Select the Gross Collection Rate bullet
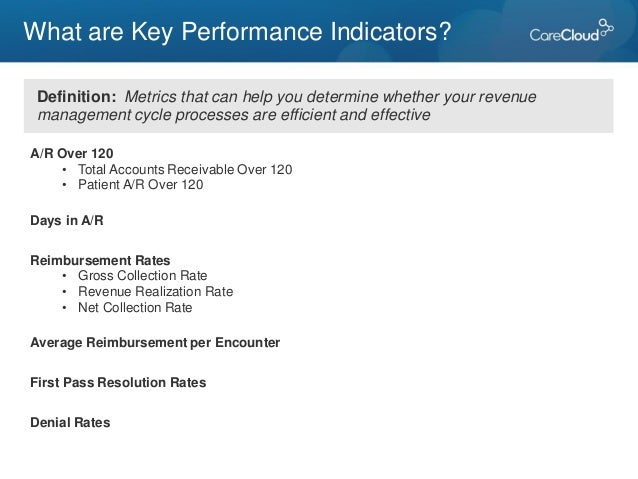Image resolution: width=638 pixels, height=479 pixels. pos(142,276)
